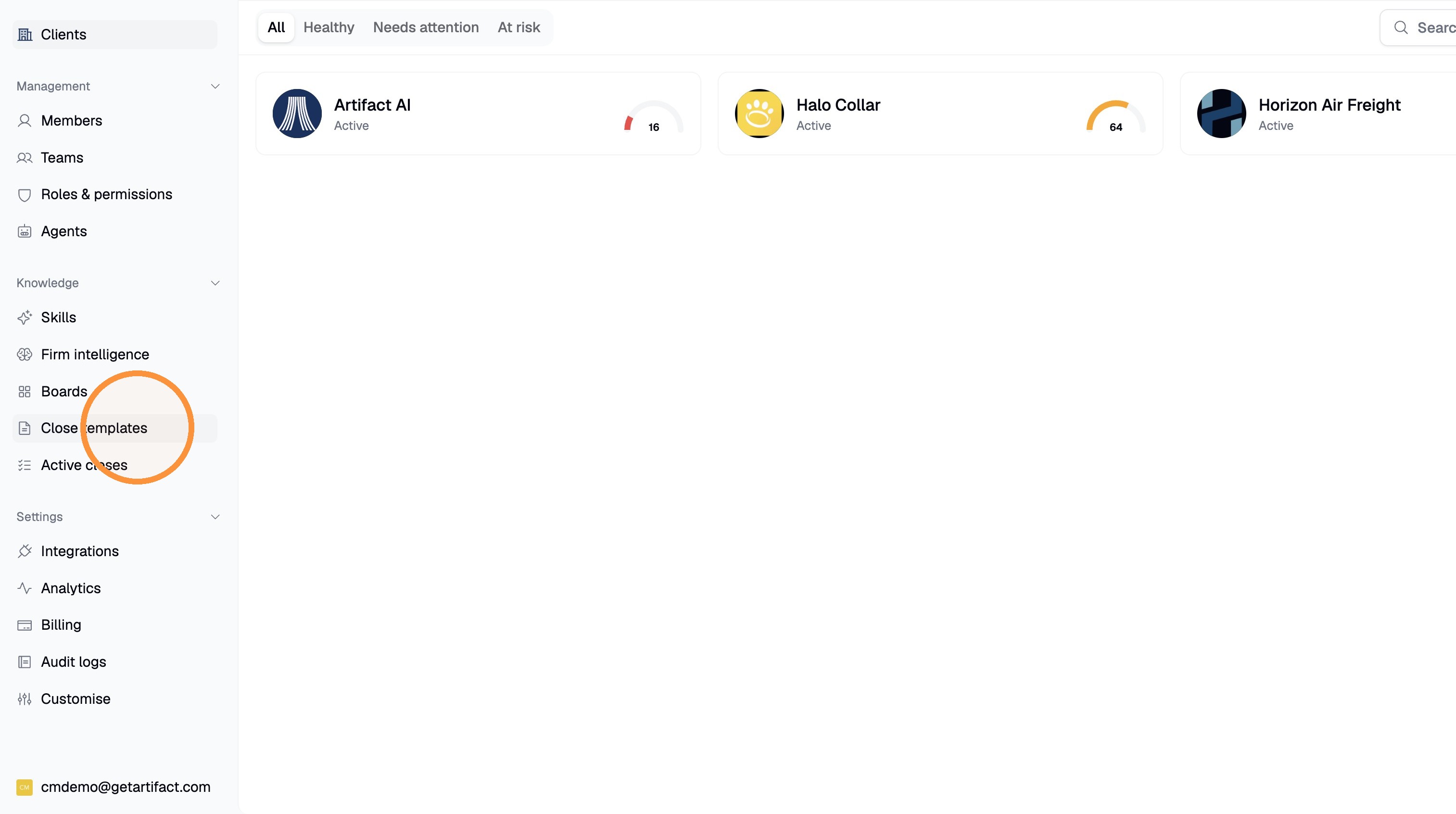Open Integrations settings
This screenshot has width=1456, height=814.
(x=115, y=551)
